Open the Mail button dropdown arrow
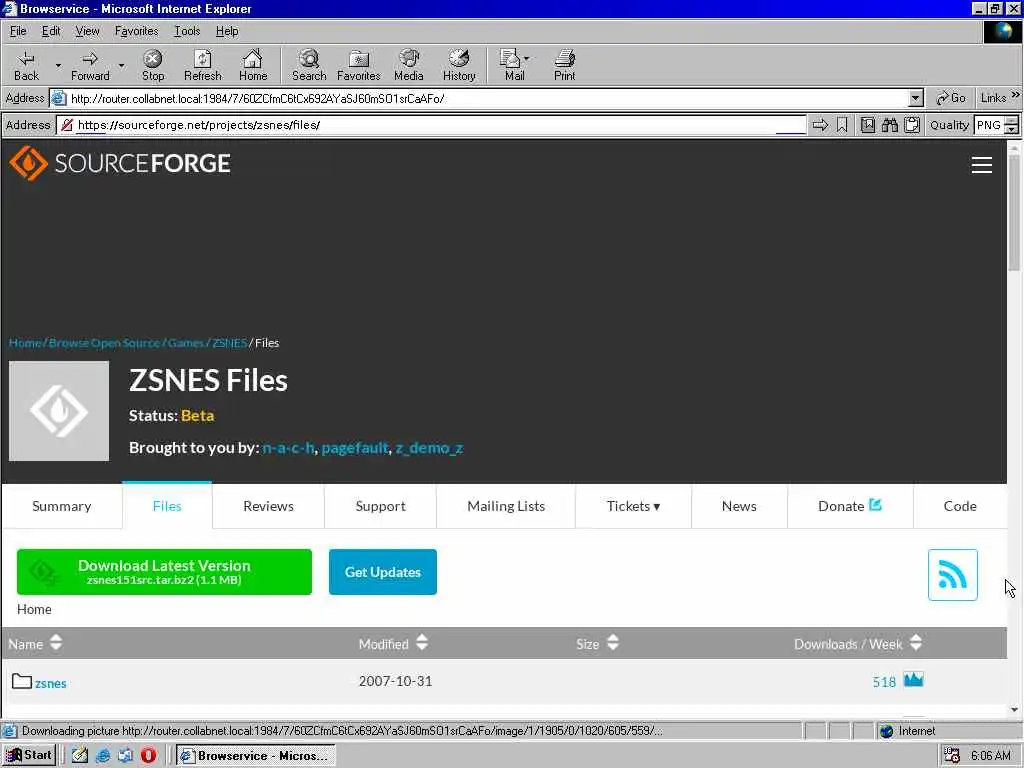Viewport: 1024px width, 768px height. (x=526, y=58)
